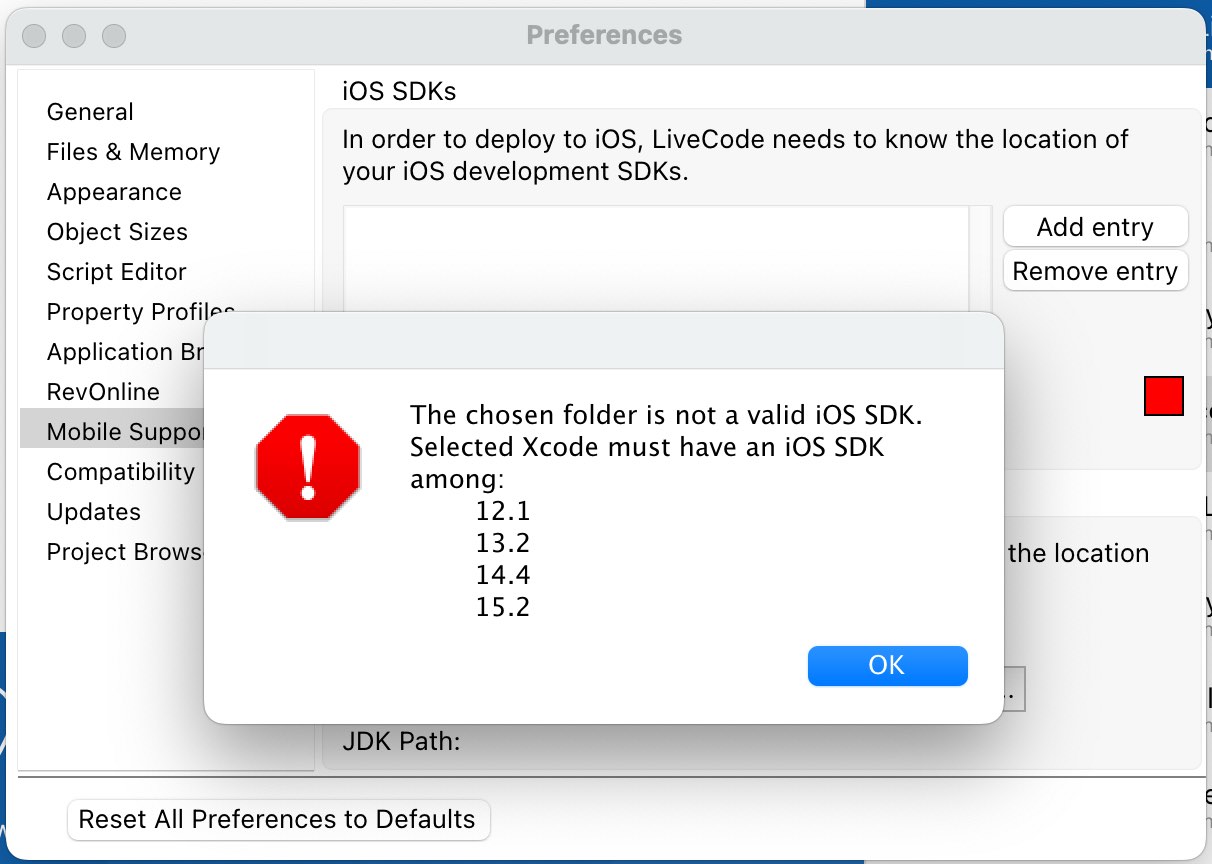Open the General preferences section
The width and height of the screenshot is (1212, 864).
tap(90, 112)
